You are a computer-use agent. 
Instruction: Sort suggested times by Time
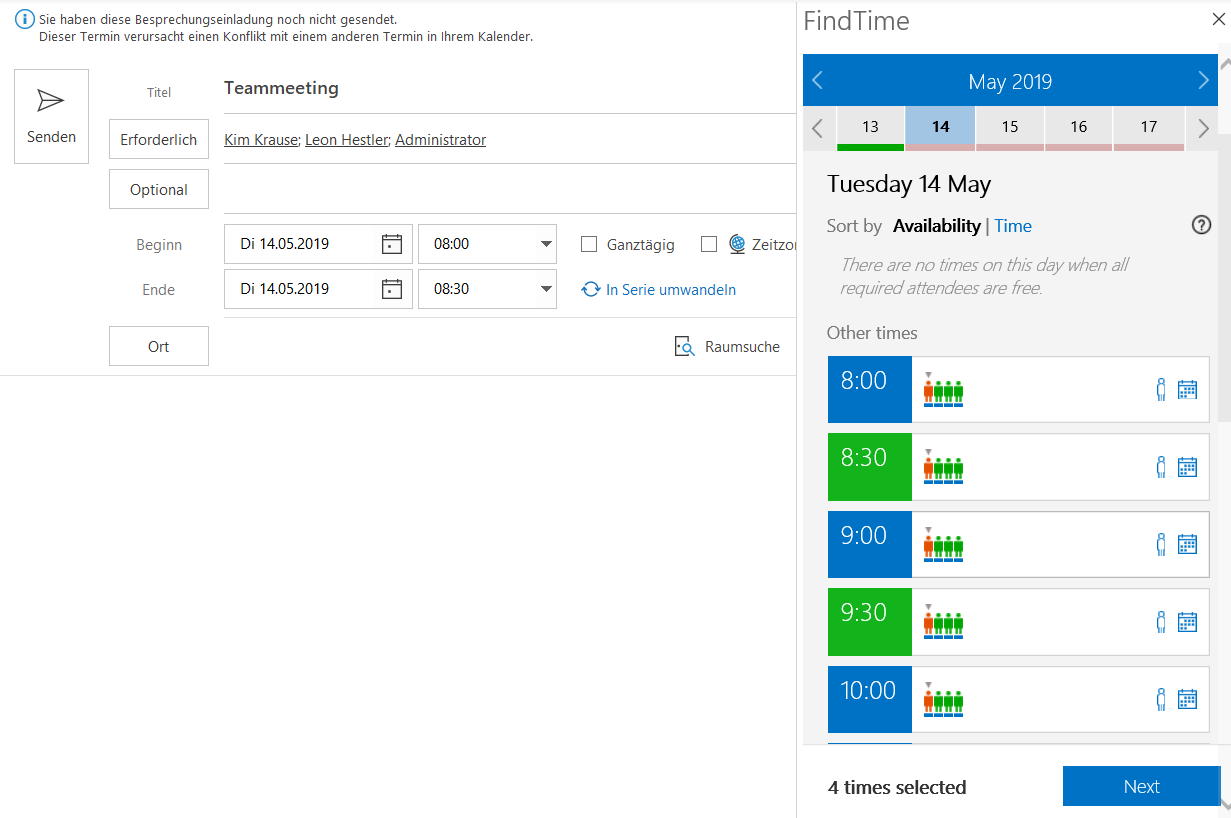[x=1012, y=226]
